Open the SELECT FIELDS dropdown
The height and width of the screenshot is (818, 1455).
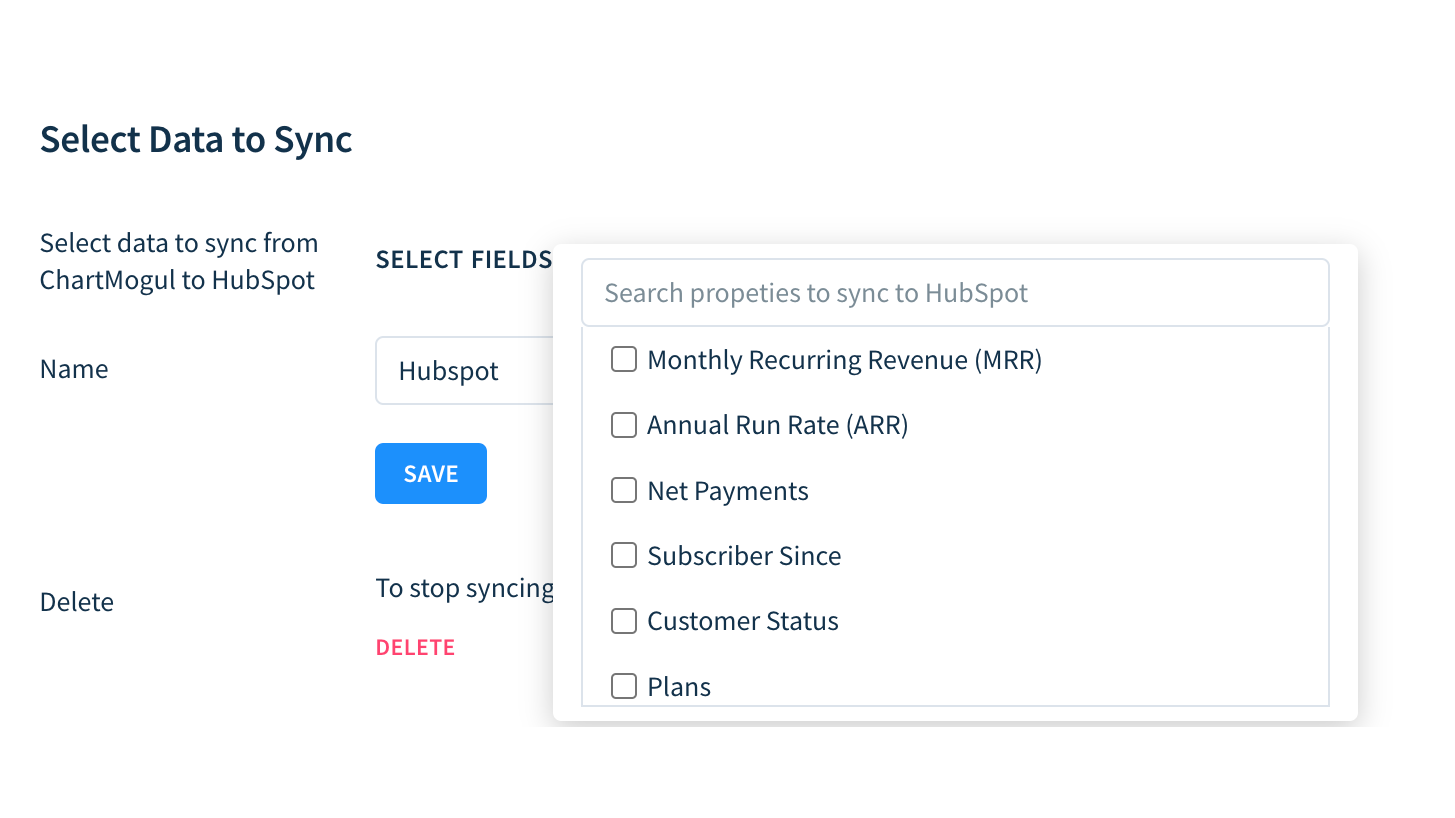[x=463, y=260]
